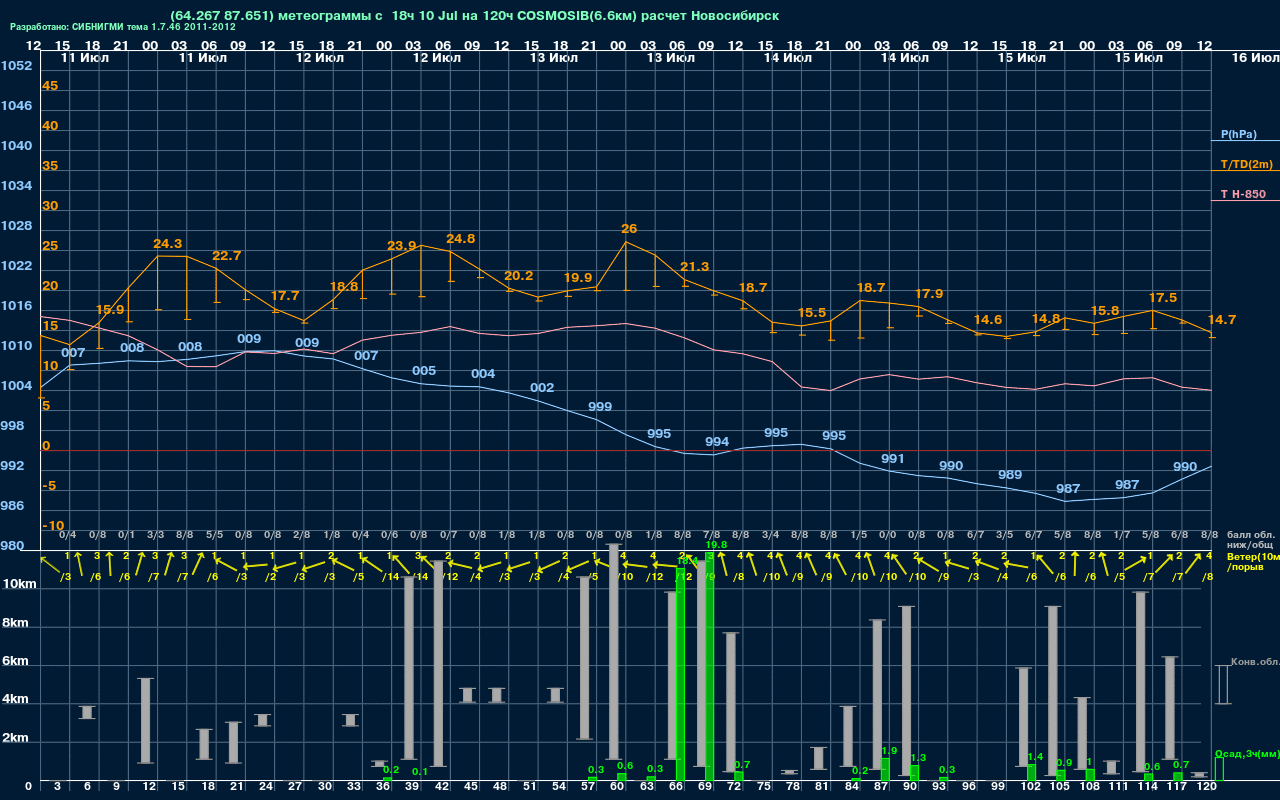This screenshot has height=800, width=1280.
Task: Select the 24.8 temperature label
Action: [x=461, y=239]
